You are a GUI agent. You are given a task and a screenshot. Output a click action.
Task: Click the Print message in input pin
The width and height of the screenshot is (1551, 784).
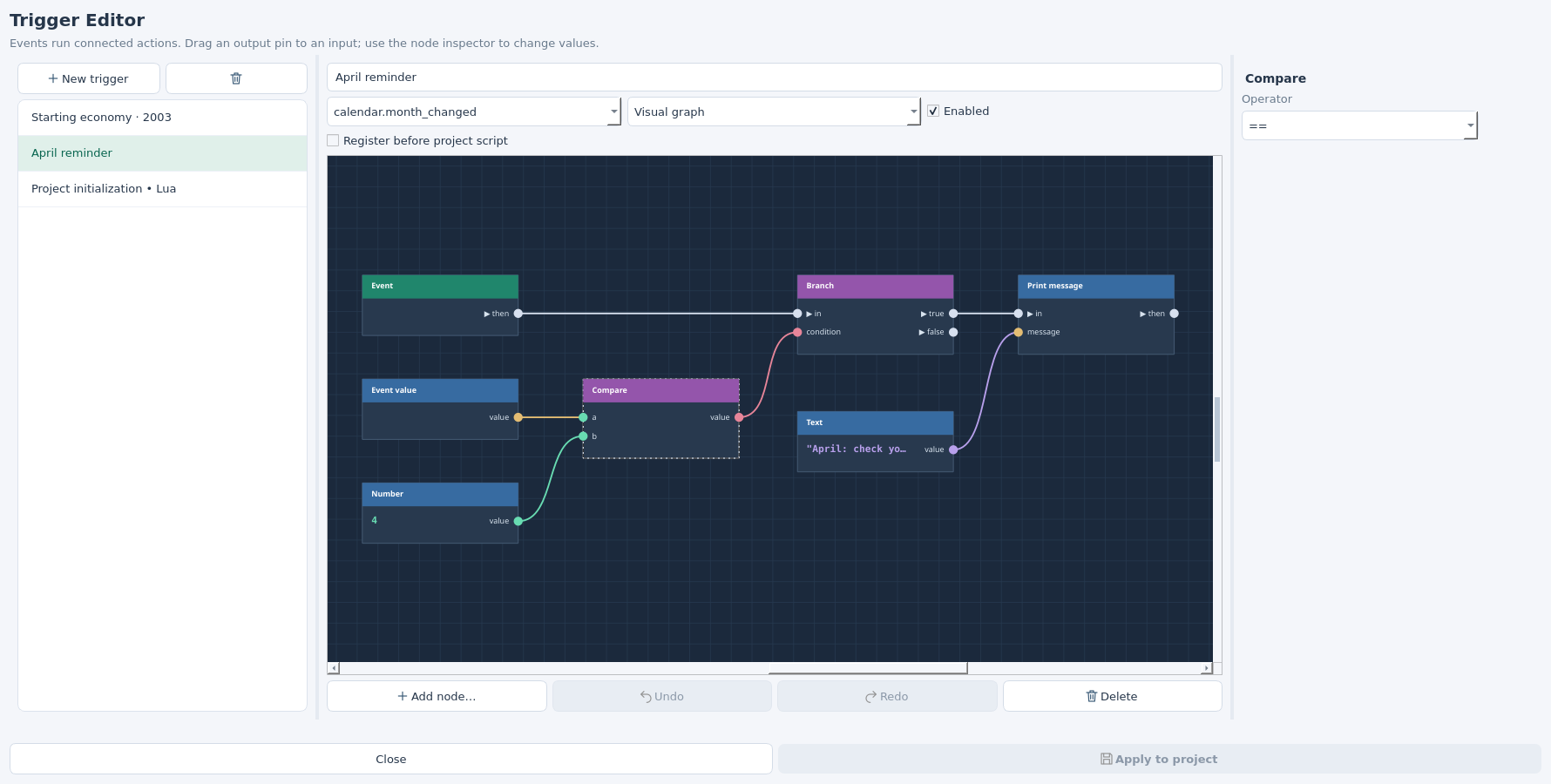tap(1019, 314)
